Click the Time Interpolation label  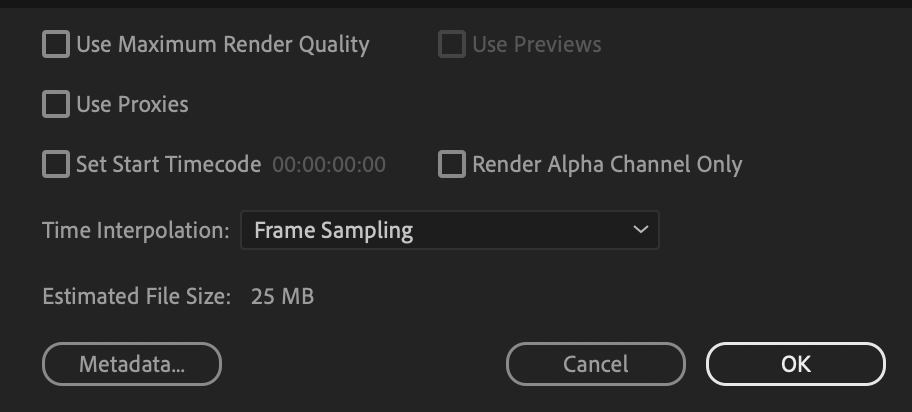tap(136, 230)
